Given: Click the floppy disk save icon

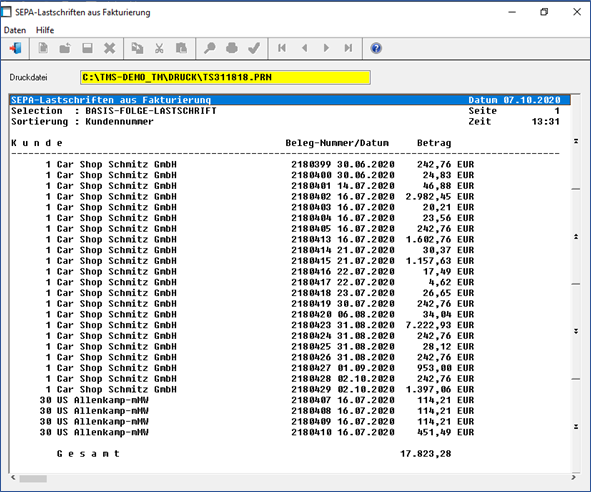Looking at the screenshot, I should [87, 48].
